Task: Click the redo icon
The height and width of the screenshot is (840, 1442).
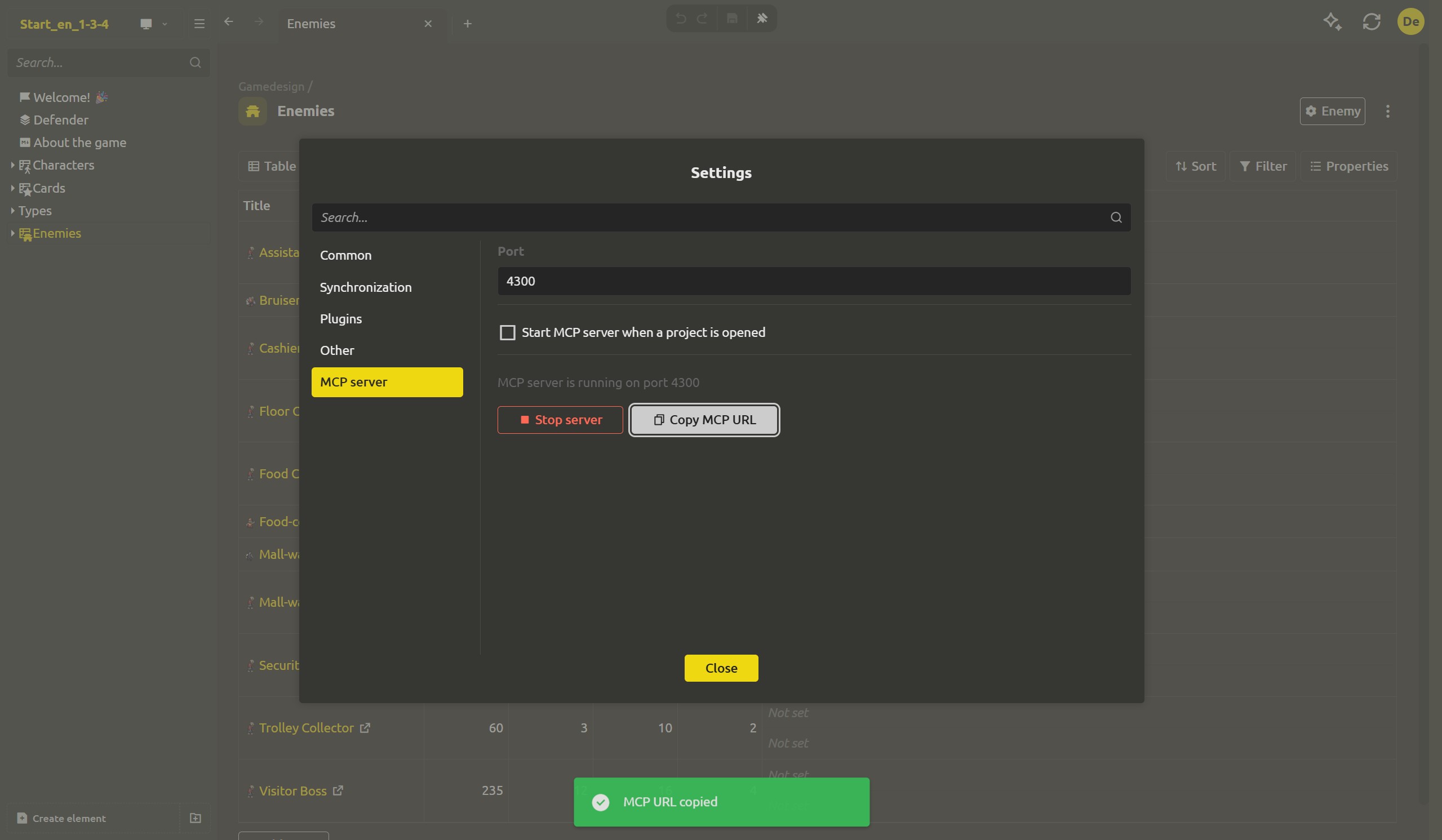Action: [702, 19]
